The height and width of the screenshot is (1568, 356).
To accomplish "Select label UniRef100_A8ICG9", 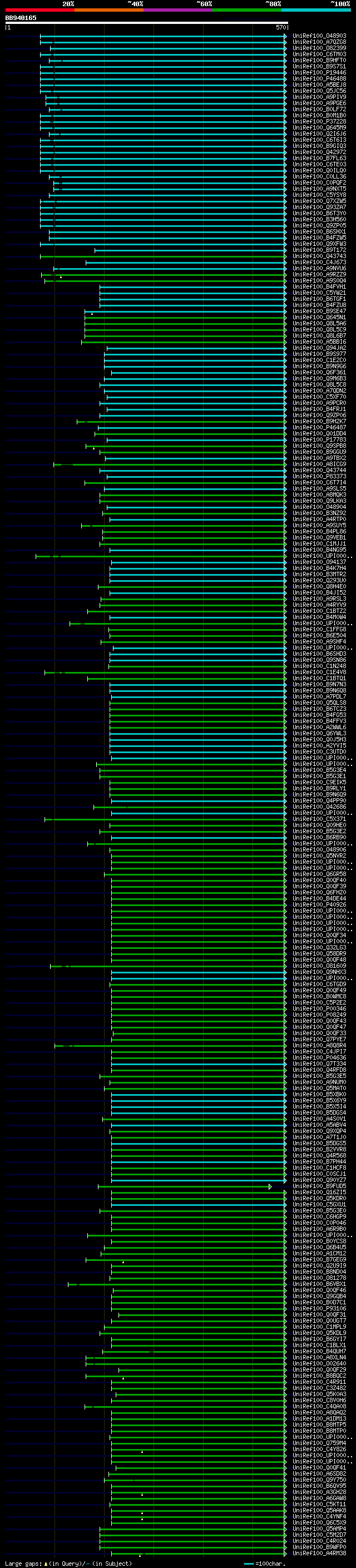I will pos(319,464).
